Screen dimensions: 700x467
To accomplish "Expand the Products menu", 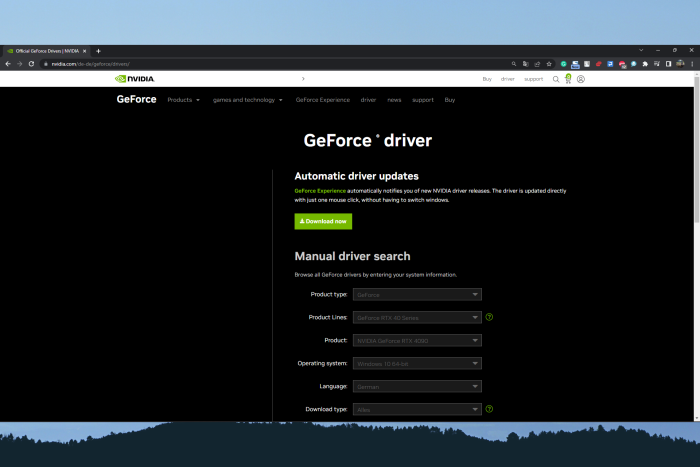I will coord(183,100).
